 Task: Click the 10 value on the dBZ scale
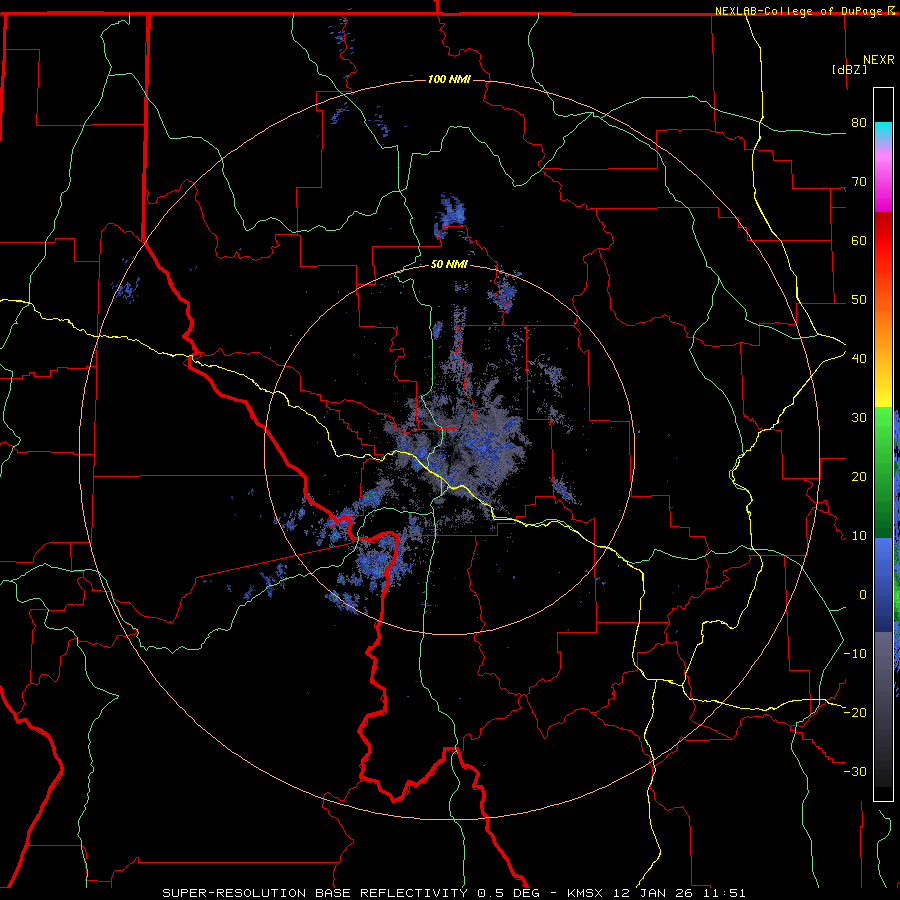[x=859, y=536]
